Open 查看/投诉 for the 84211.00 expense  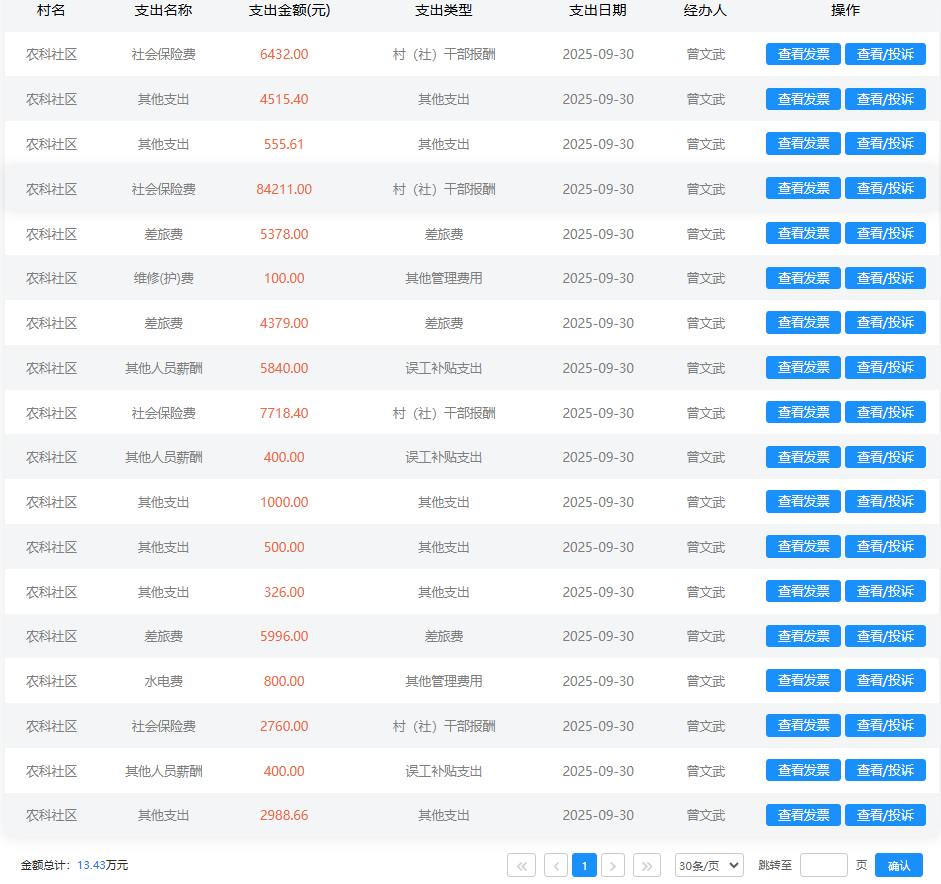885,188
